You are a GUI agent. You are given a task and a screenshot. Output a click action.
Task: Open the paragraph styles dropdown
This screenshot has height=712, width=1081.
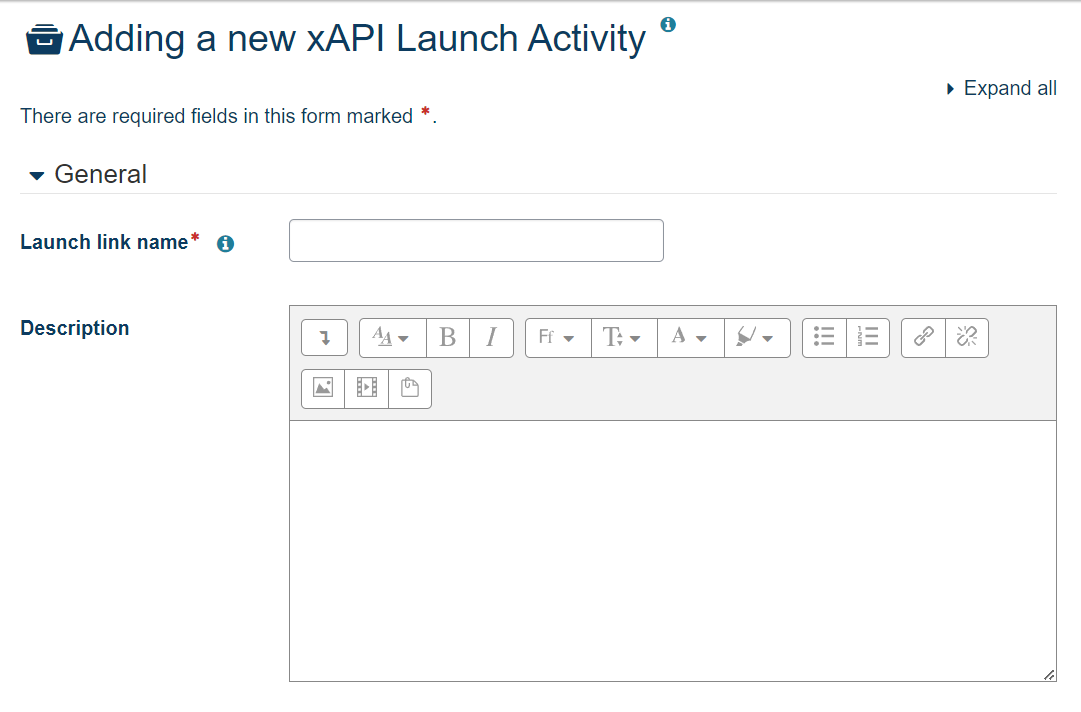(x=391, y=337)
